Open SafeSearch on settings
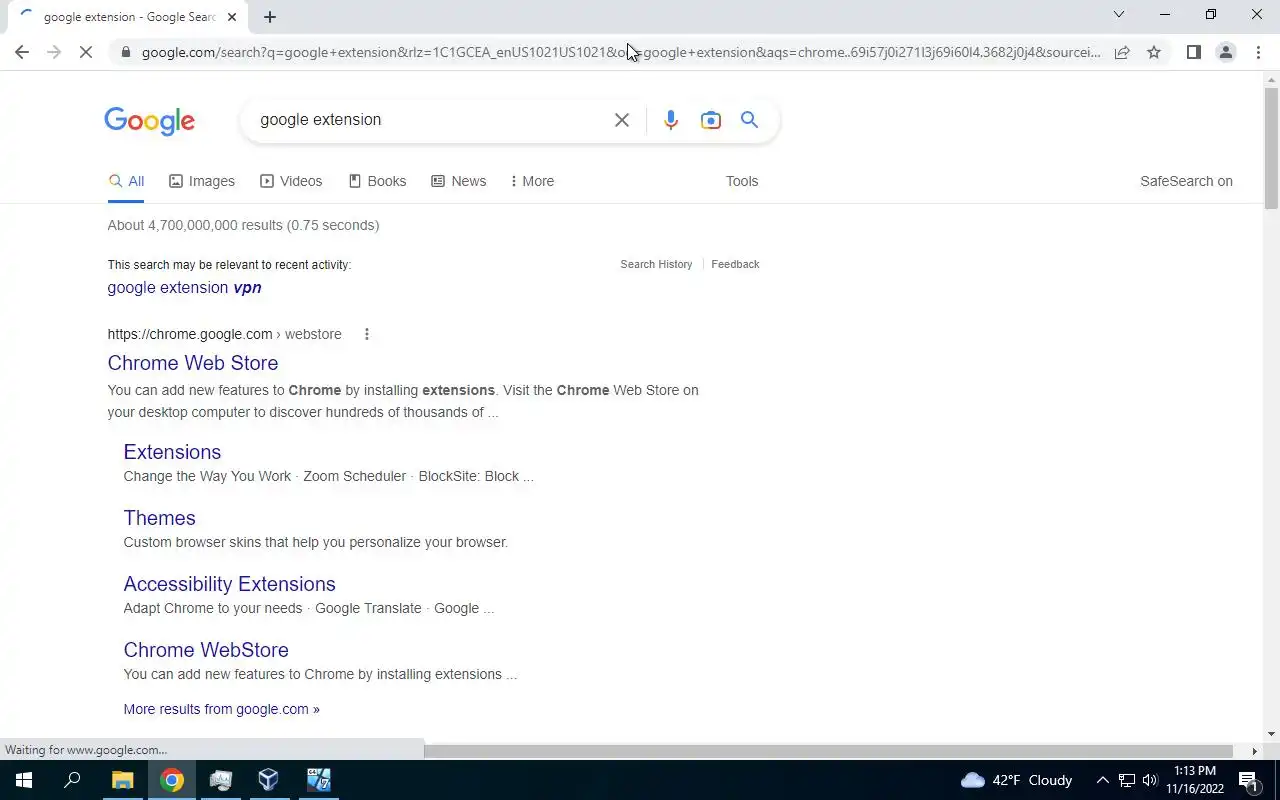The image size is (1280, 800). 1186,181
